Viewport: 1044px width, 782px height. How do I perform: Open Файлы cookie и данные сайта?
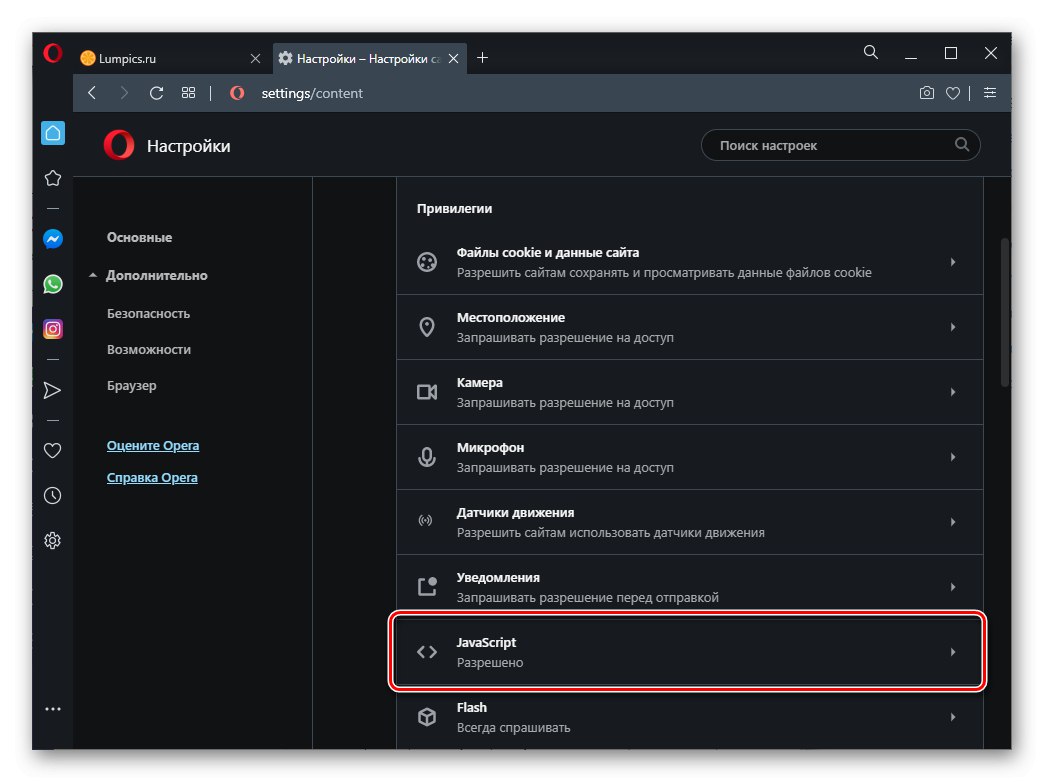(689, 262)
